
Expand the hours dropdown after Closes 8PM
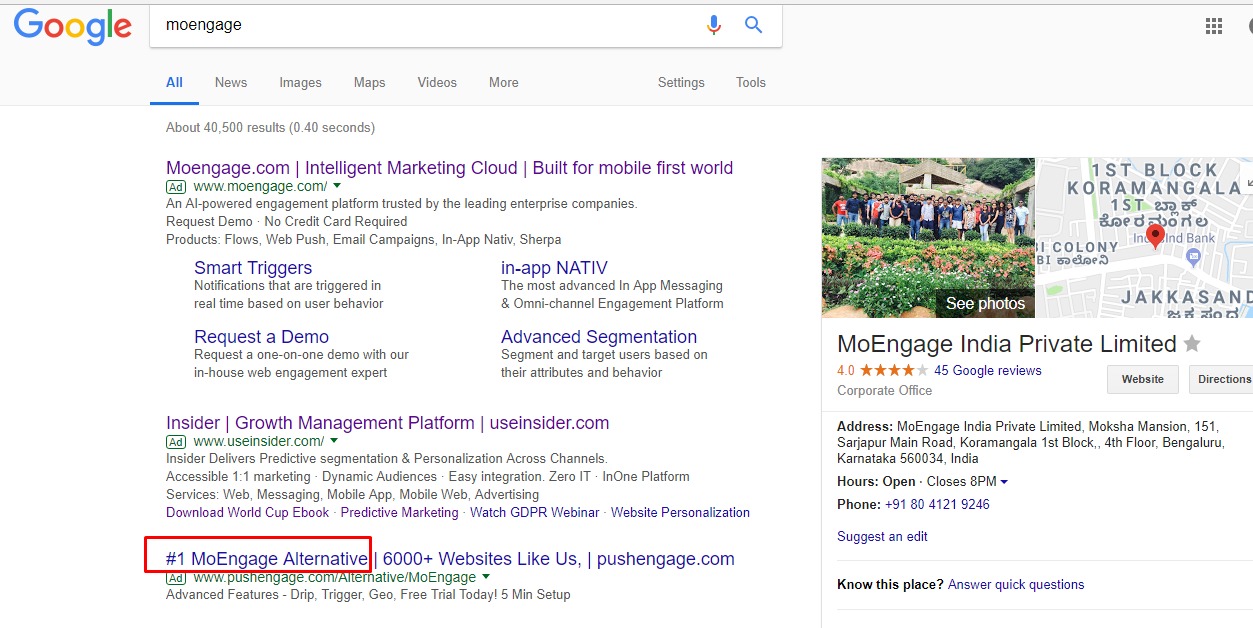1004,482
